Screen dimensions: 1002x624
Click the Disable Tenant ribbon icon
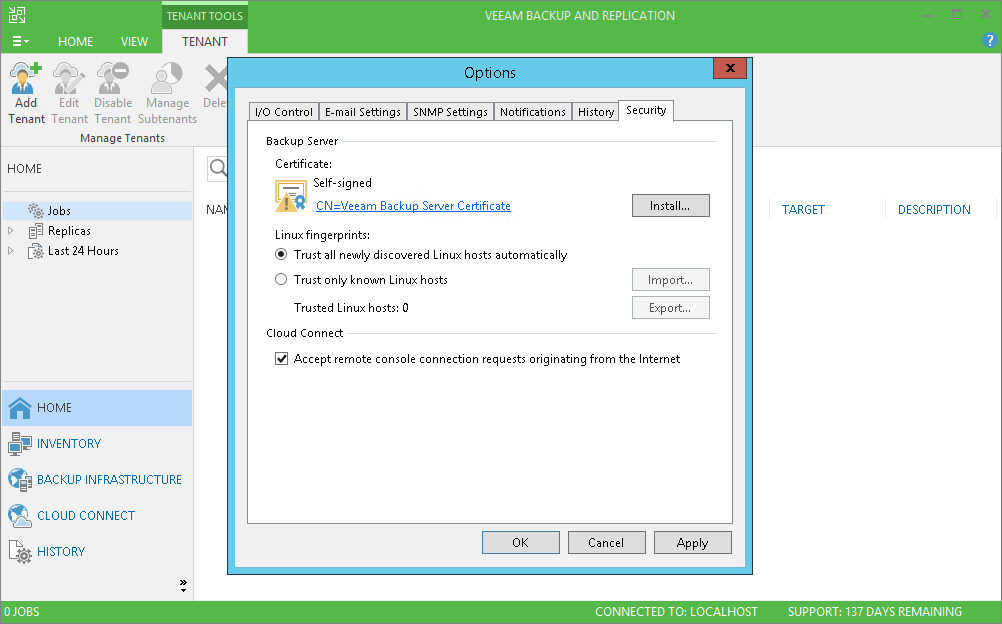tap(112, 77)
